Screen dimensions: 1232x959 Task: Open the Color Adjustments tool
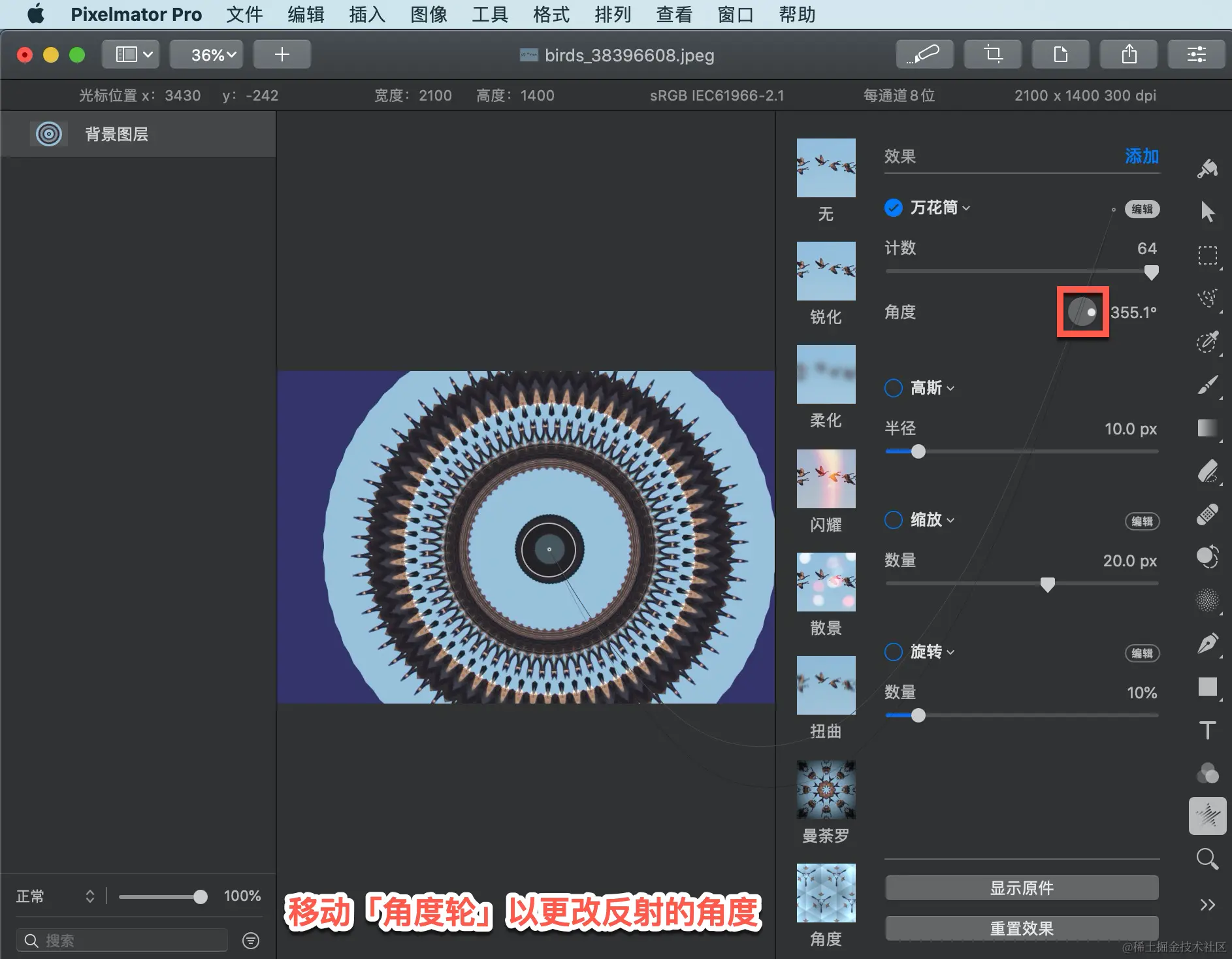tap(1207, 773)
